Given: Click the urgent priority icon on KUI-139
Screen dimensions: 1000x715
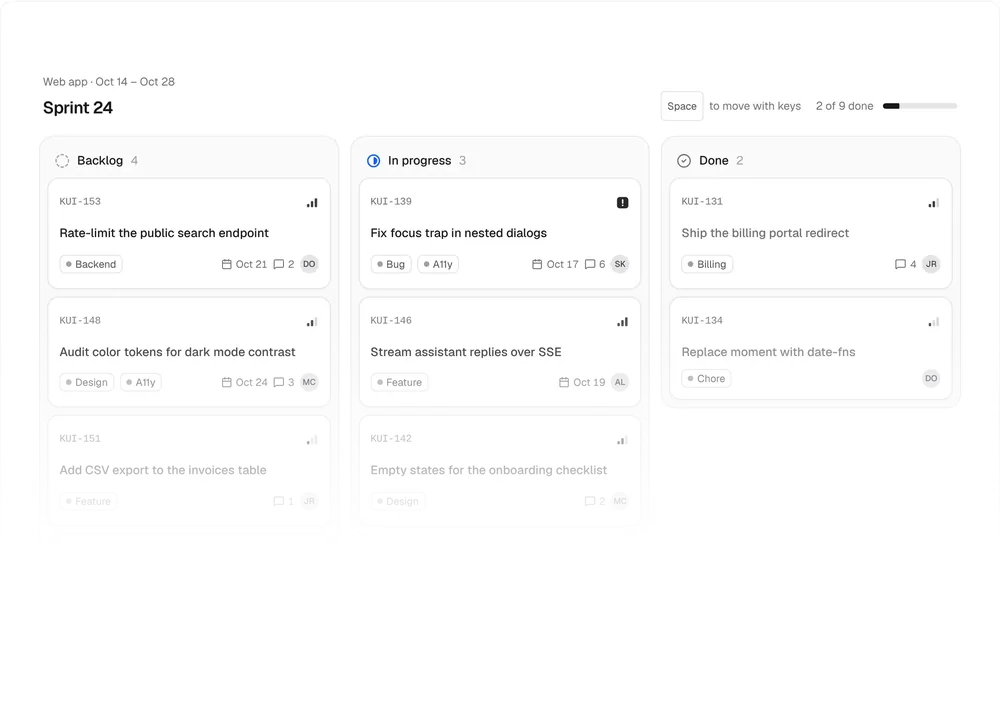Looking at the screenshot, I should (x=622, y=203).
